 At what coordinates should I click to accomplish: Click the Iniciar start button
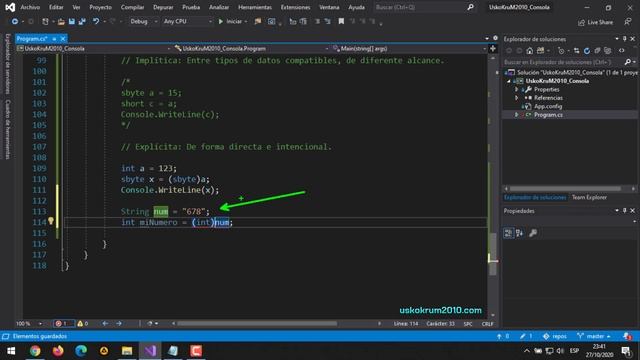230,21
